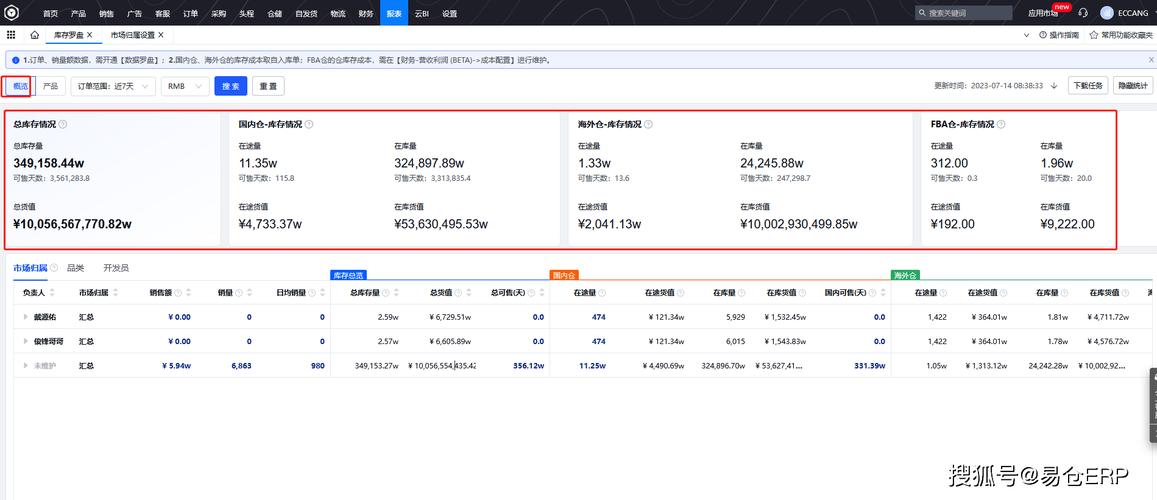Image resolution: width=1157 pixels, height=500 pixels.
Task: Go to the home tab icon
Action: coord(35,35)
